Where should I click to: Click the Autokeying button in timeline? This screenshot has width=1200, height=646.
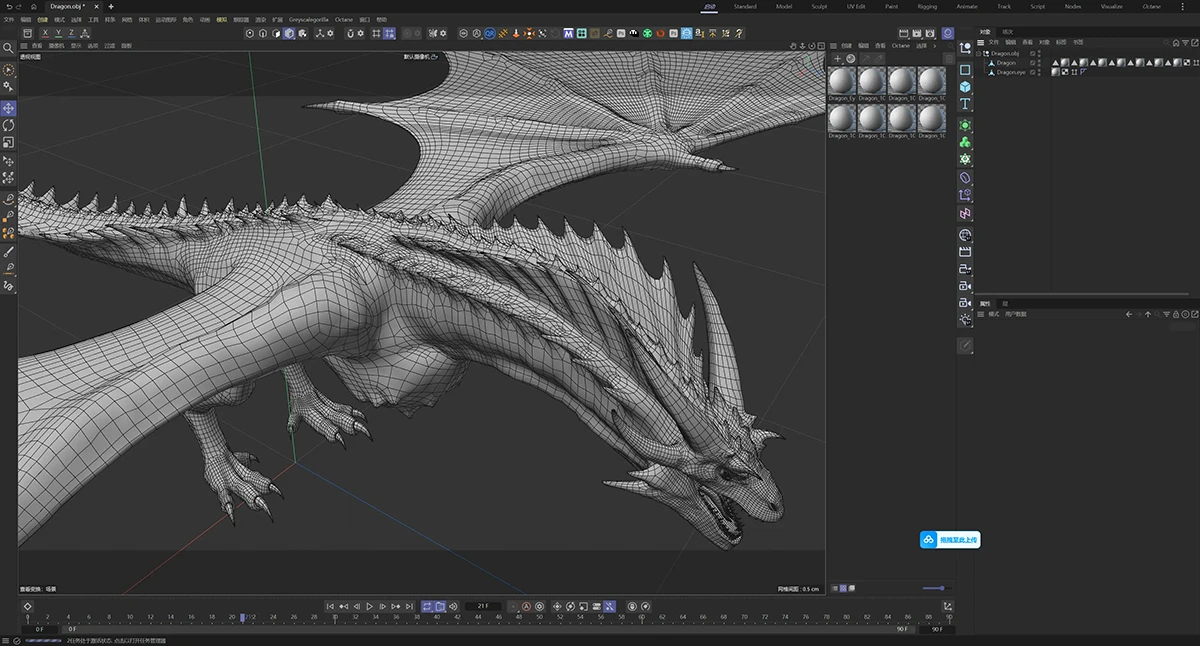[526, 606]
